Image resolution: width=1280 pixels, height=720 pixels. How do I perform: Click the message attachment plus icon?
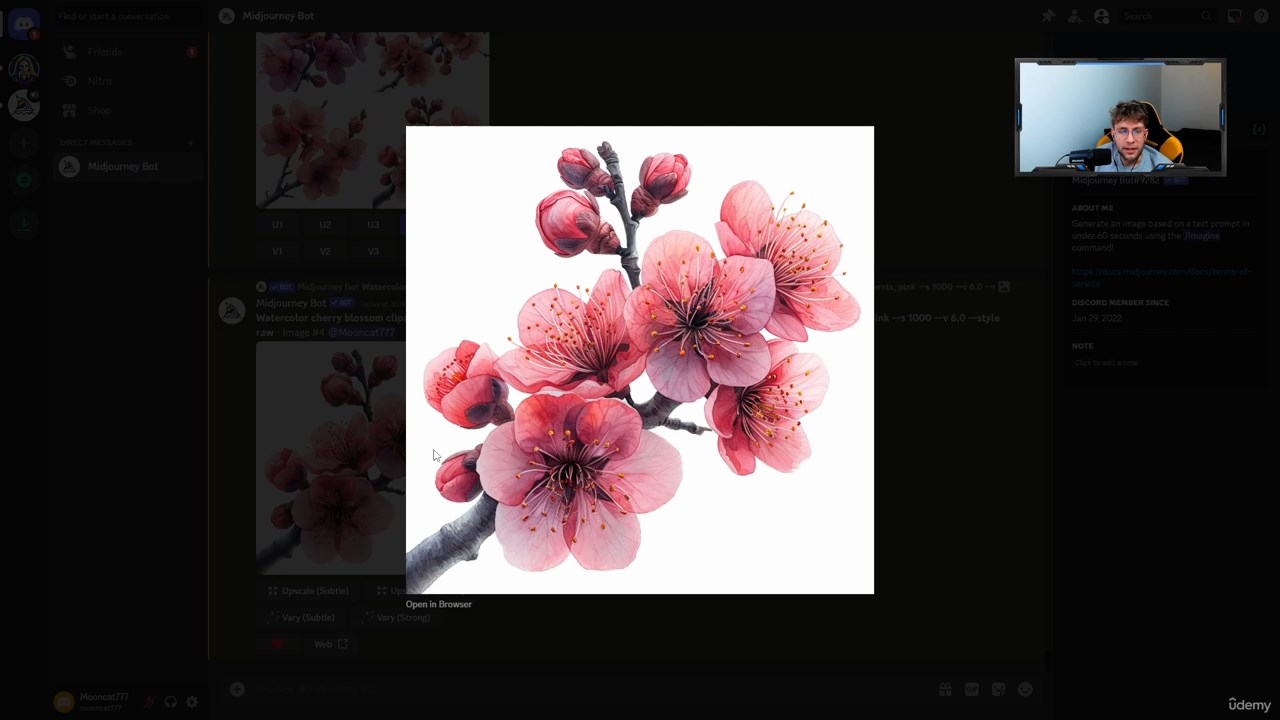click(x=237, y=689)
